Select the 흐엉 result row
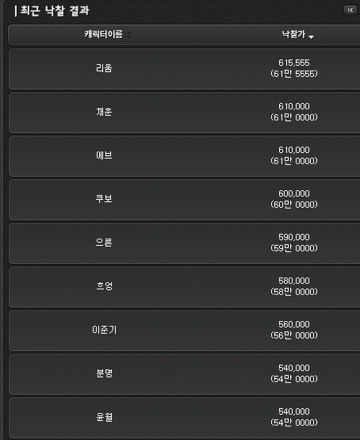 pos(184,287)
